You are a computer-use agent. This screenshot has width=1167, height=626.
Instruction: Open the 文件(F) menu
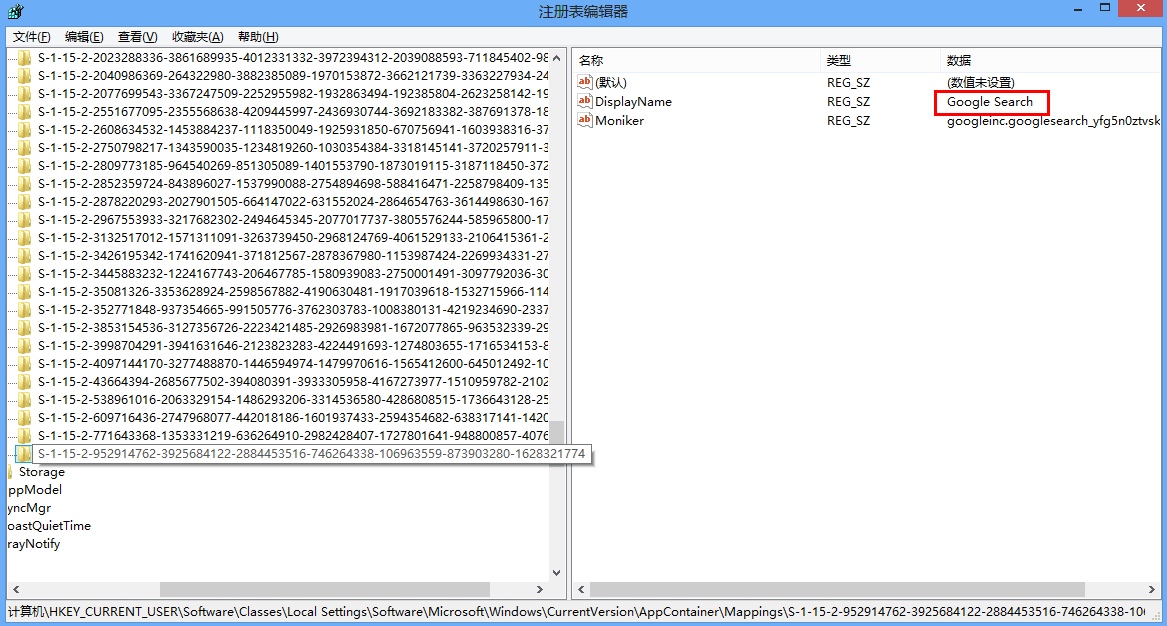(30, 37)
